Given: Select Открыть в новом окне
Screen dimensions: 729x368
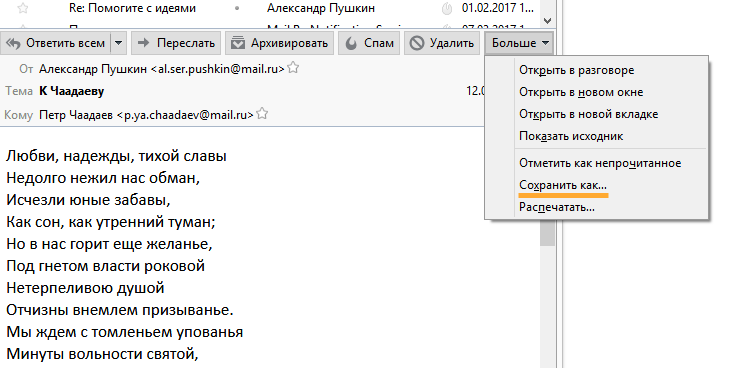Looking at the screenshot, I should [596, 92].
